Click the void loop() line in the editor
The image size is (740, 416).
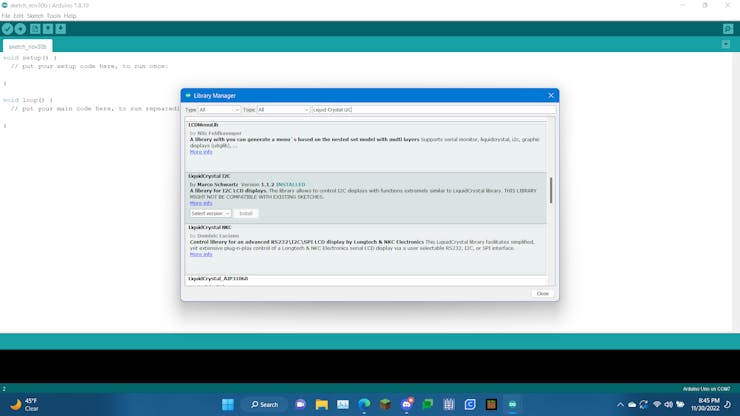[x=28, y=100]
